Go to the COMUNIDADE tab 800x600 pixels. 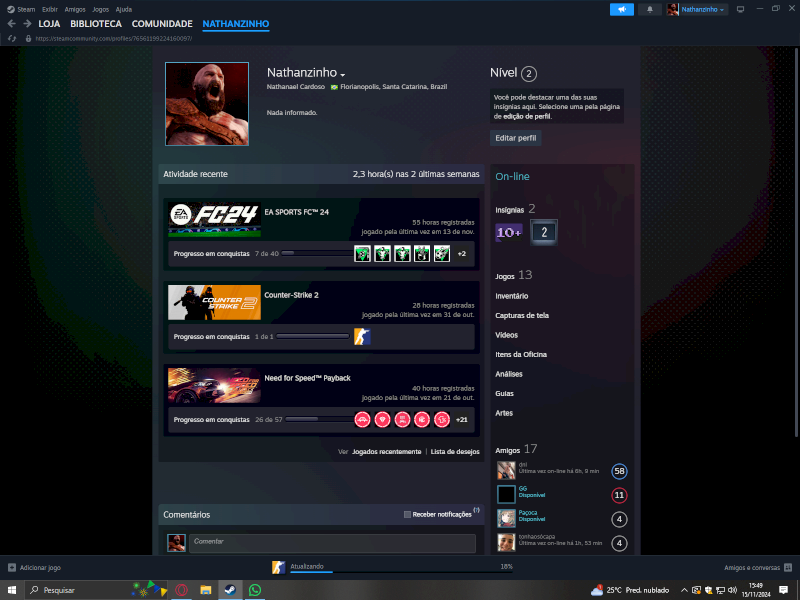(162, 24)
